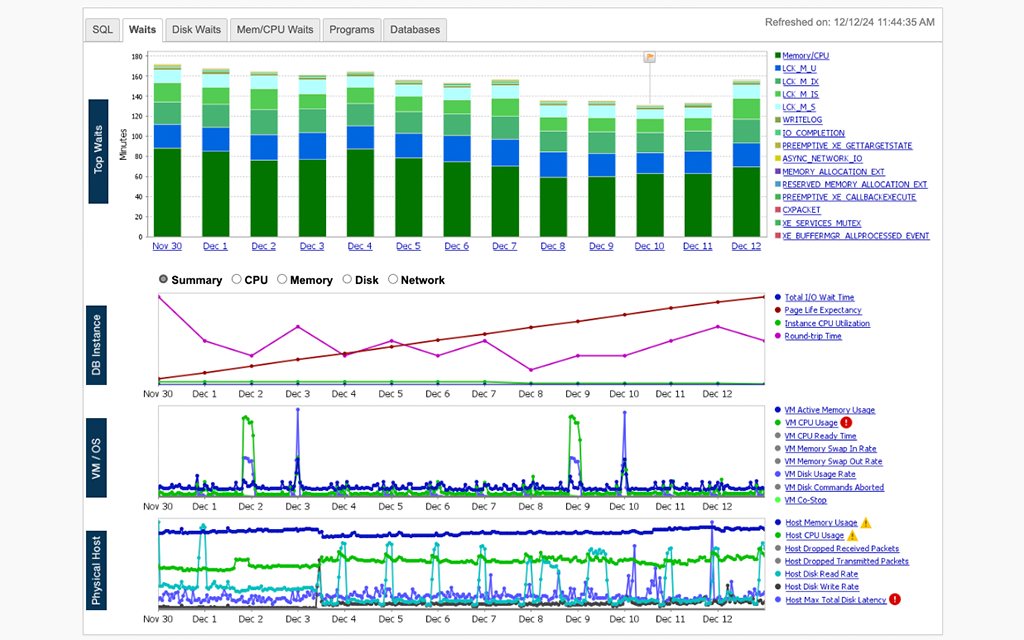Choose the Network radio option
Screen dimensions: 1024x640
point(391,280)
